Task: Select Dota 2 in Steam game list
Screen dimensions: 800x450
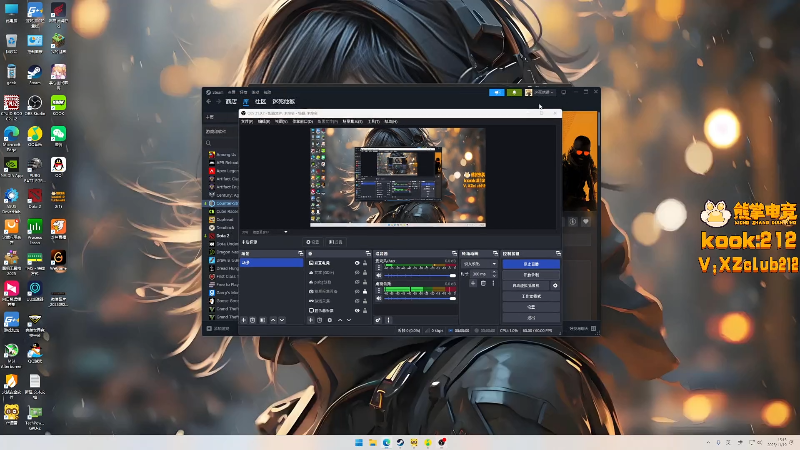Action: pos(222,236)
